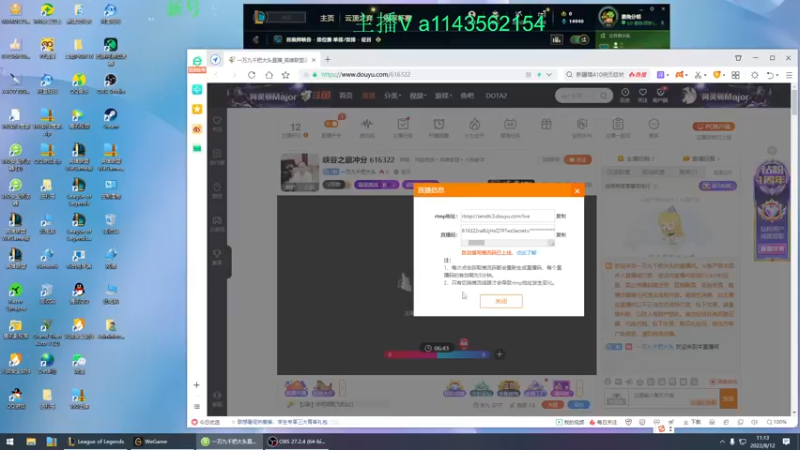
Task: Toggle the live stream on/off switch
Action: tap(331, 124)
